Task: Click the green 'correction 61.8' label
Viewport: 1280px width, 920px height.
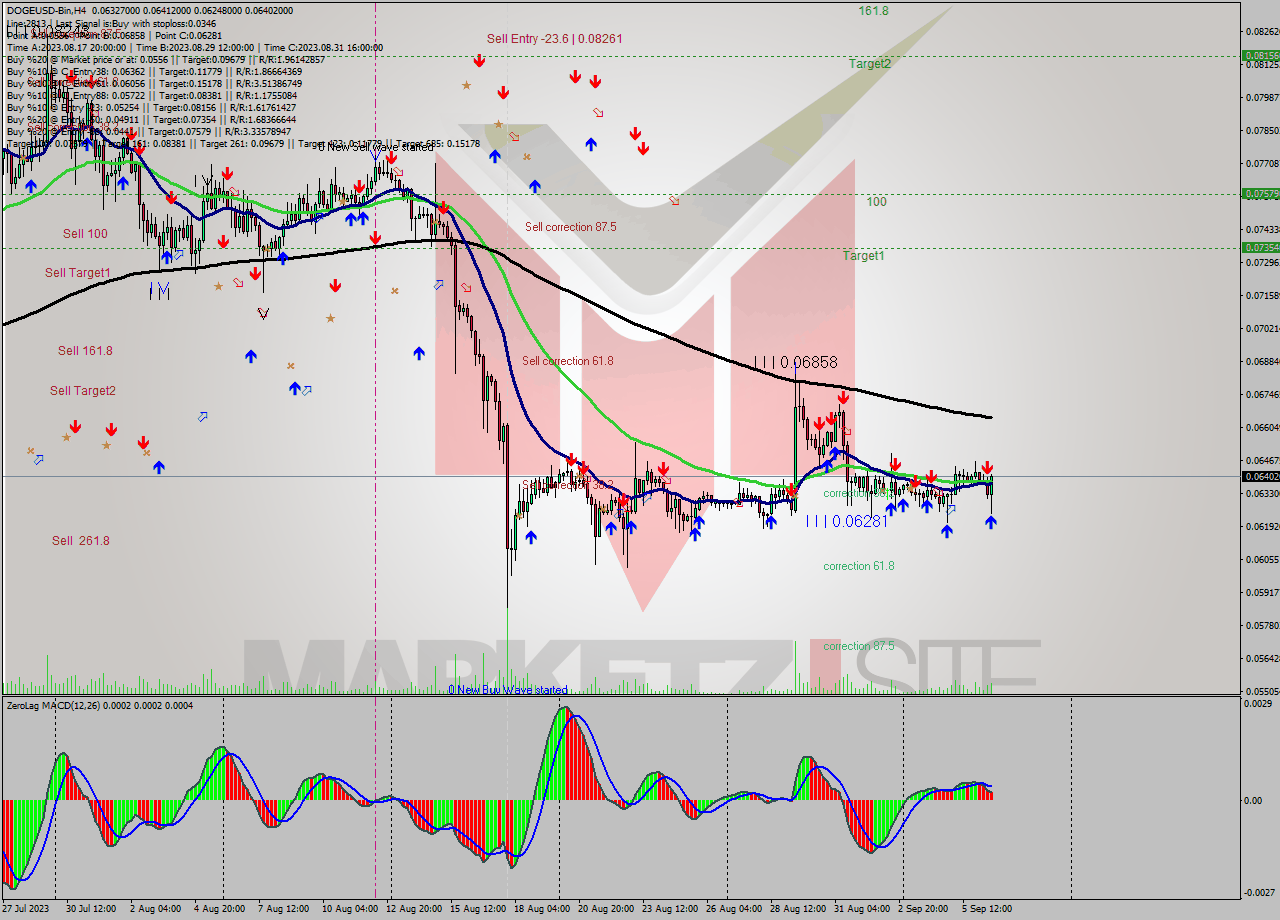Action: 859,566
